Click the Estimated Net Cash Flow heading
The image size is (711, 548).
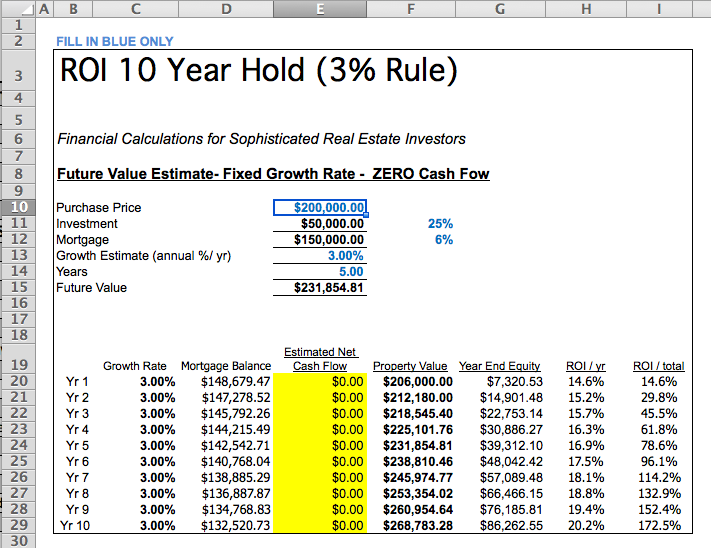[x=320, y=359]
